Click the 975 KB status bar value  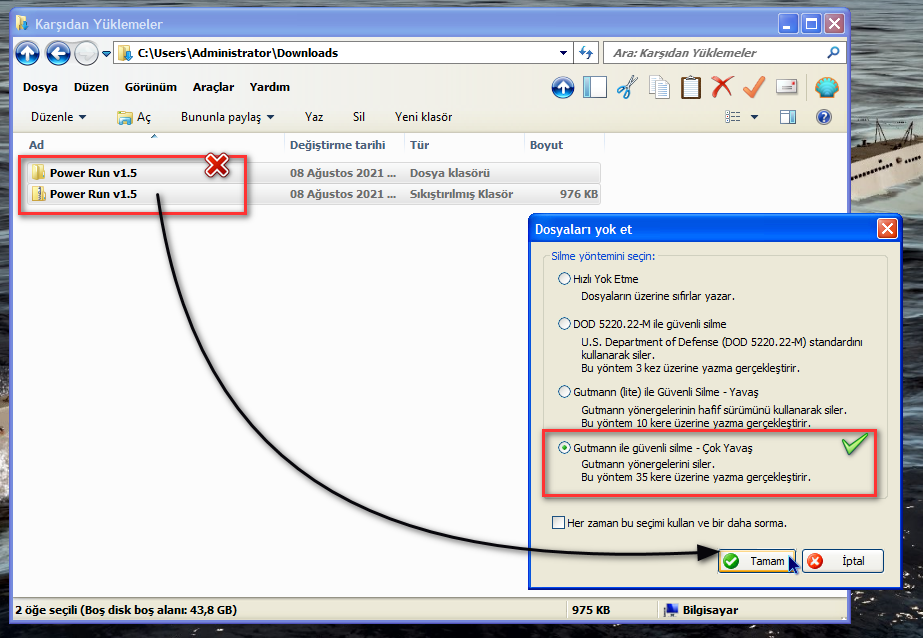click(x=590, y=610)
